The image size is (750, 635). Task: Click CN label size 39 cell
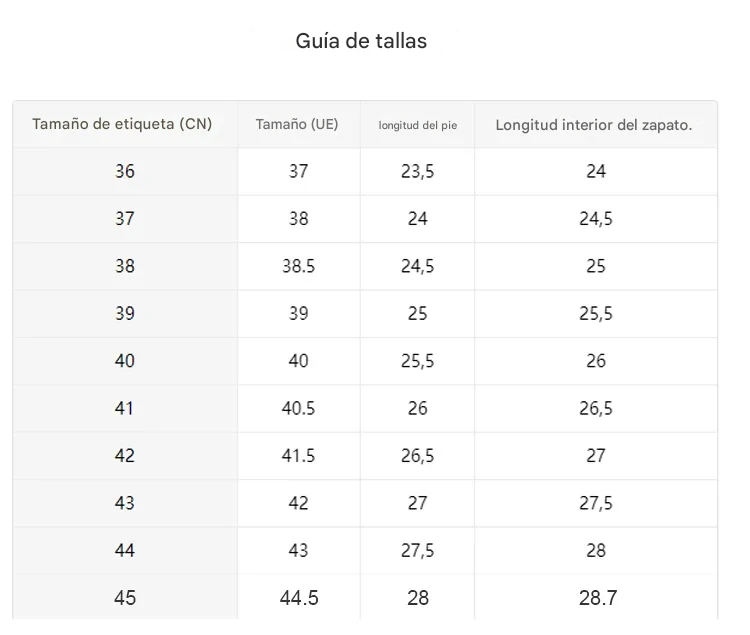(x=124, y=313)
